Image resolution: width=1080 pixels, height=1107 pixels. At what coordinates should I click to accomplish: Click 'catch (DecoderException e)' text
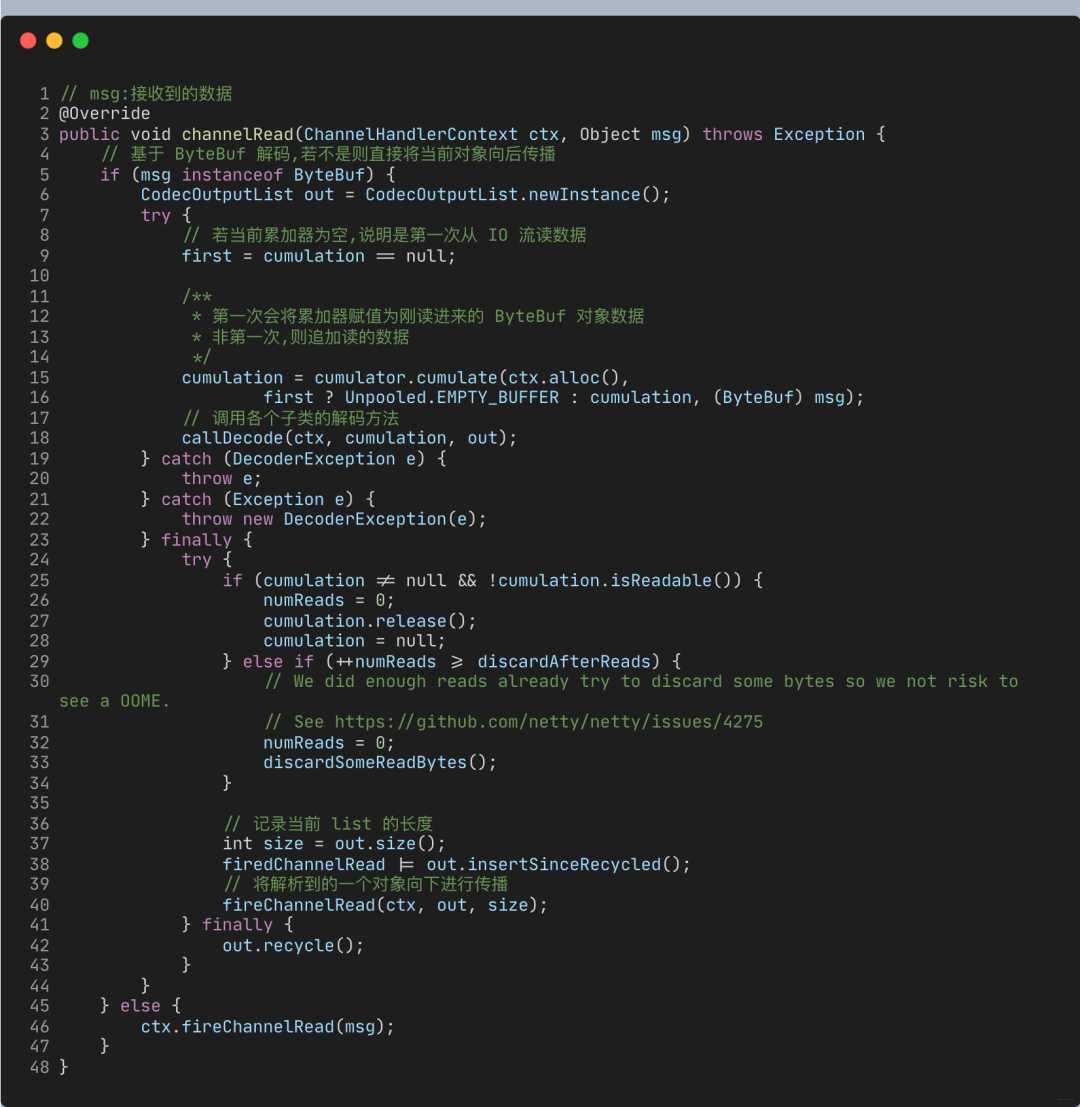tap(294, 459)
